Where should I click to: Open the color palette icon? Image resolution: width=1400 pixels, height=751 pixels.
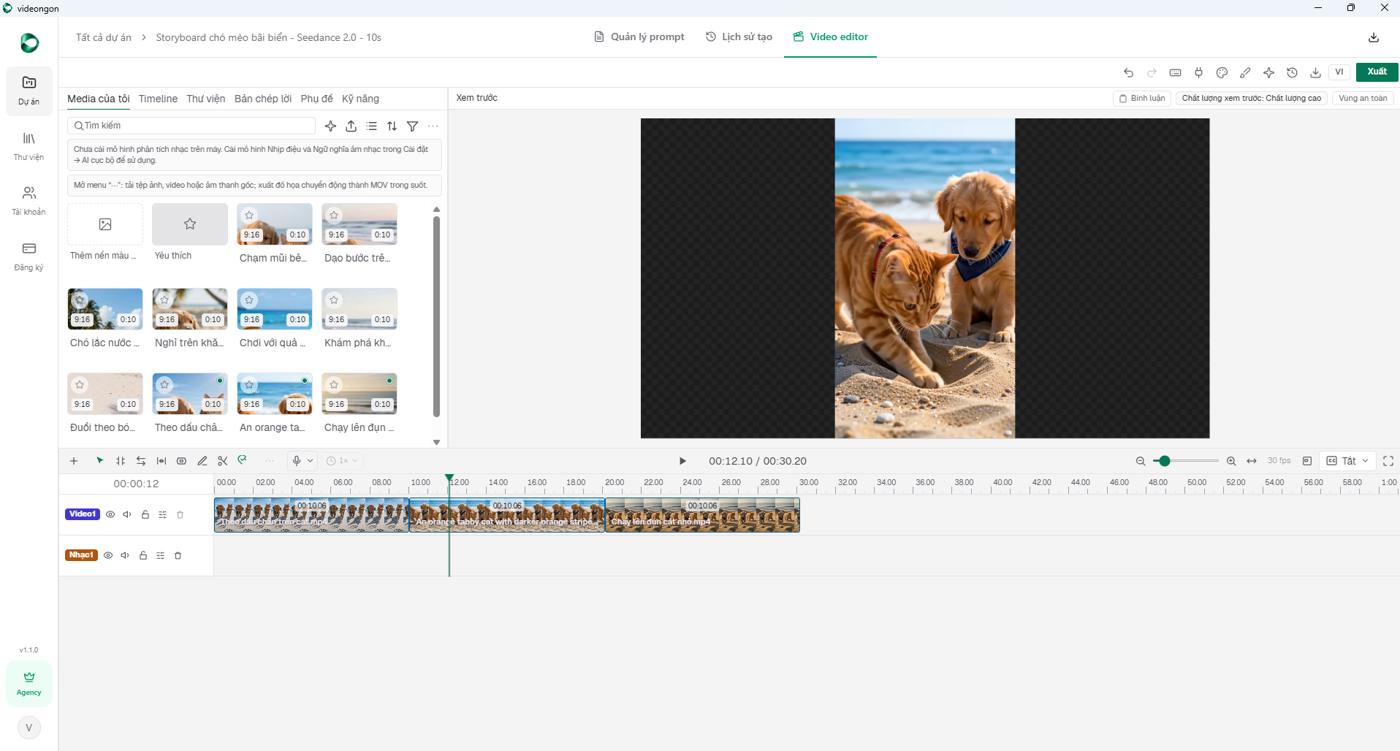point(1222,72)
